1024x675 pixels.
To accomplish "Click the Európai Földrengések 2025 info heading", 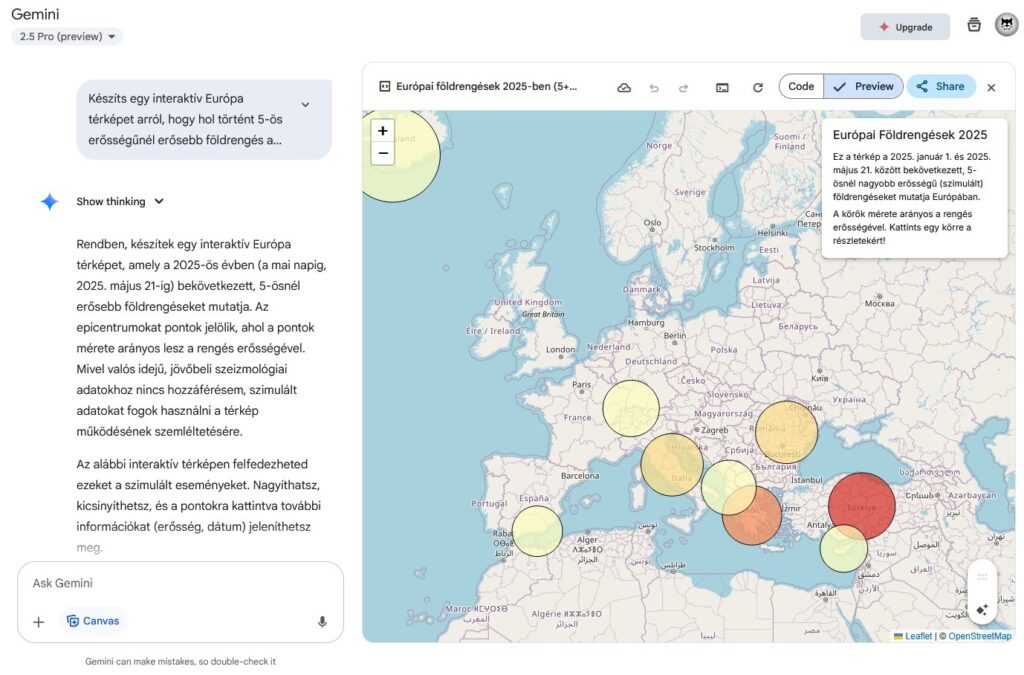I will tap(910, 134).
